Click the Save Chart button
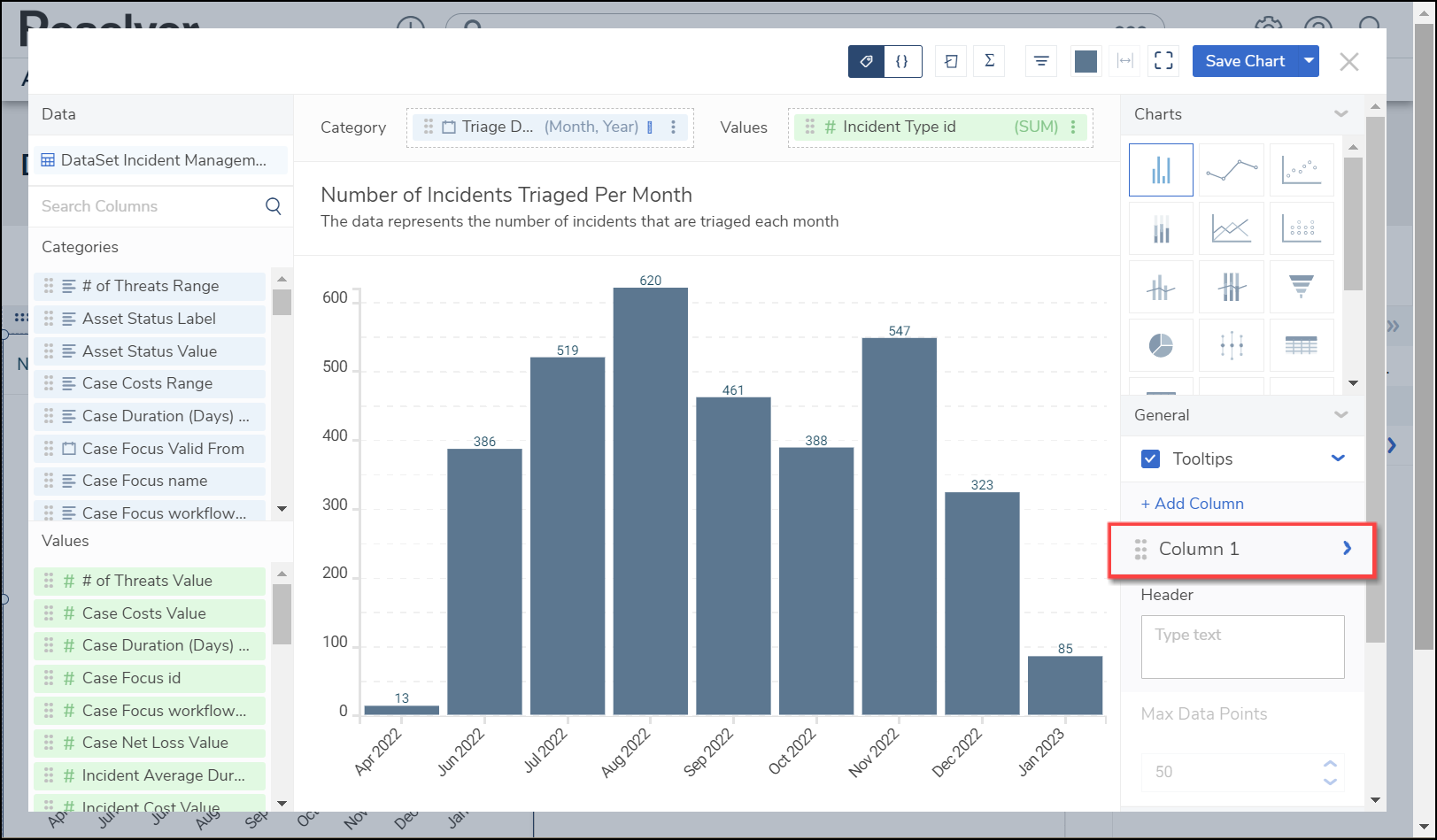 tap(1244, 61)
